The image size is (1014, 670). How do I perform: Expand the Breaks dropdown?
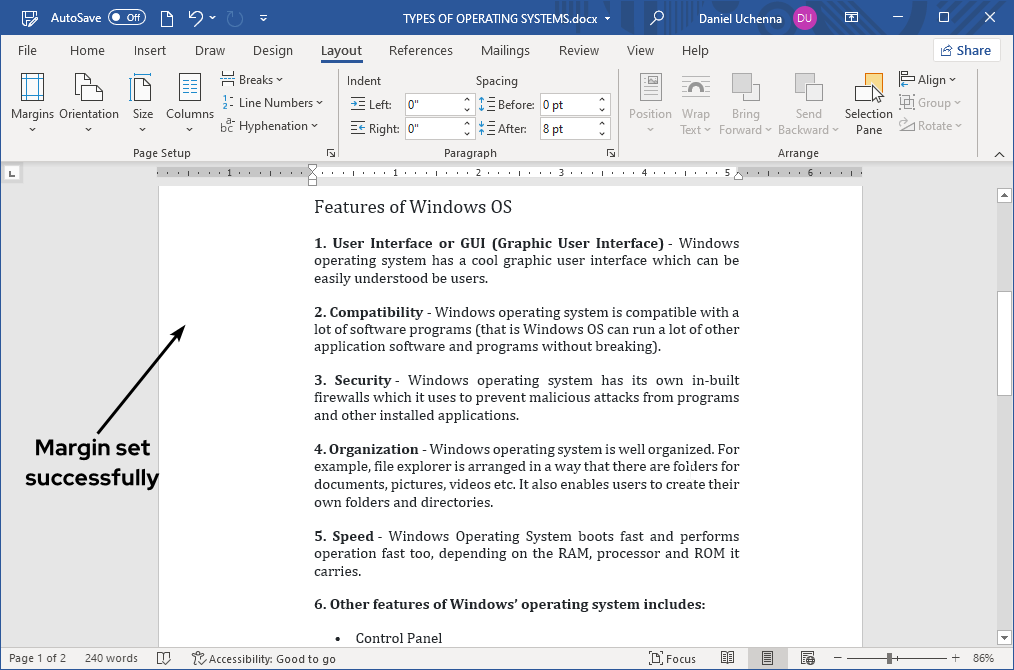point(253,79)
